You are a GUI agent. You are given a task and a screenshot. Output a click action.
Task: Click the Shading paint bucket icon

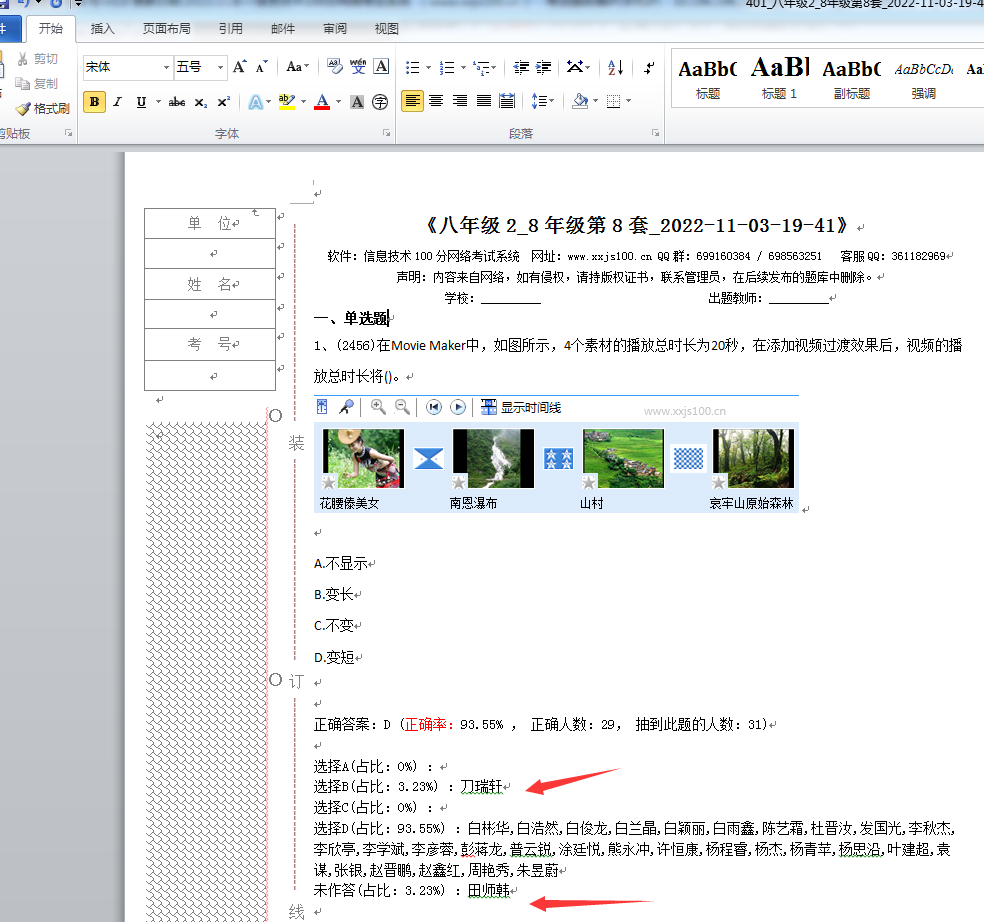coord(580,101)
